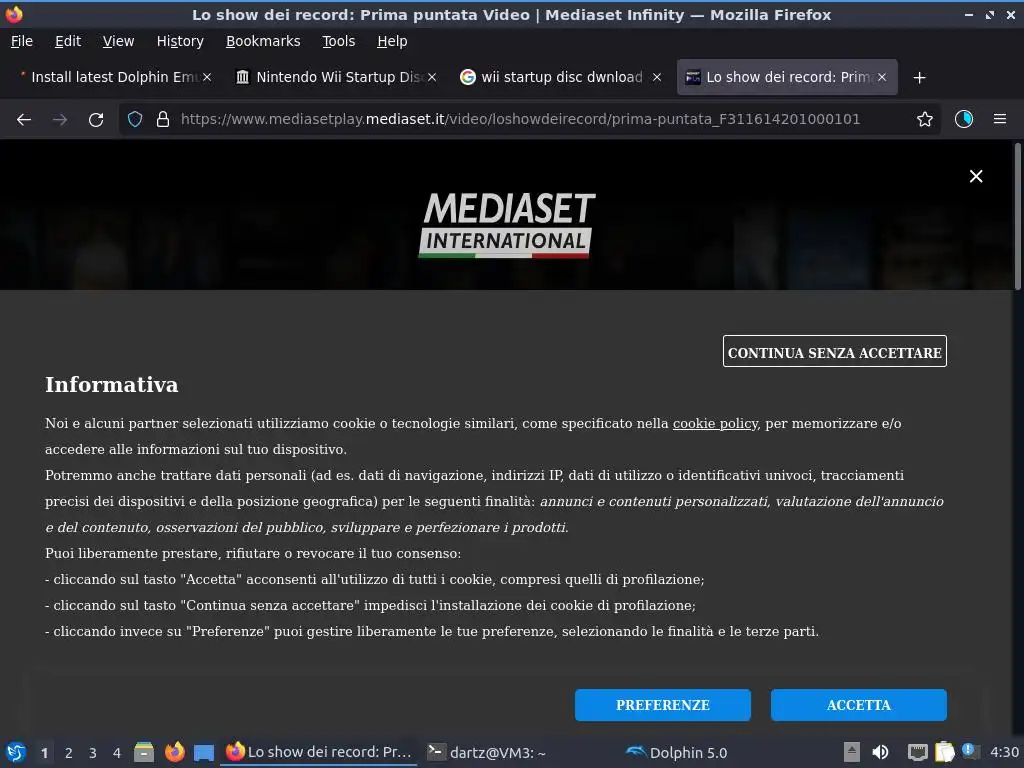Close the Nintendo Wii Startup Disc tab

pos(432,77)
